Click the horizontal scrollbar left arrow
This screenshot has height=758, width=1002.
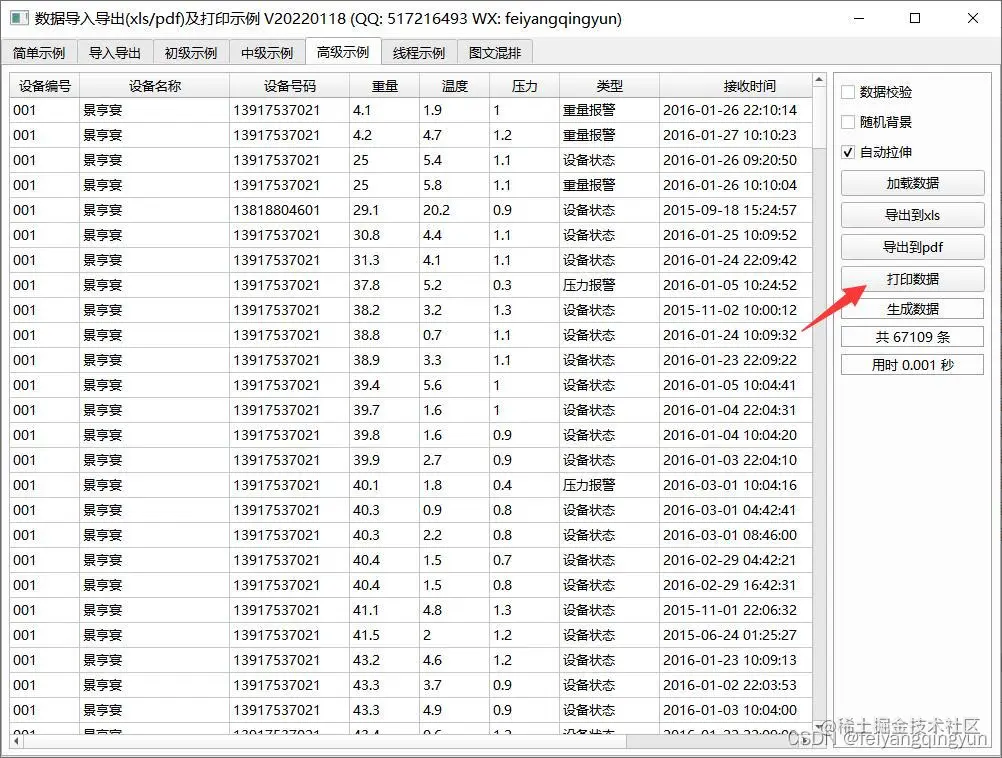[16, 741]
